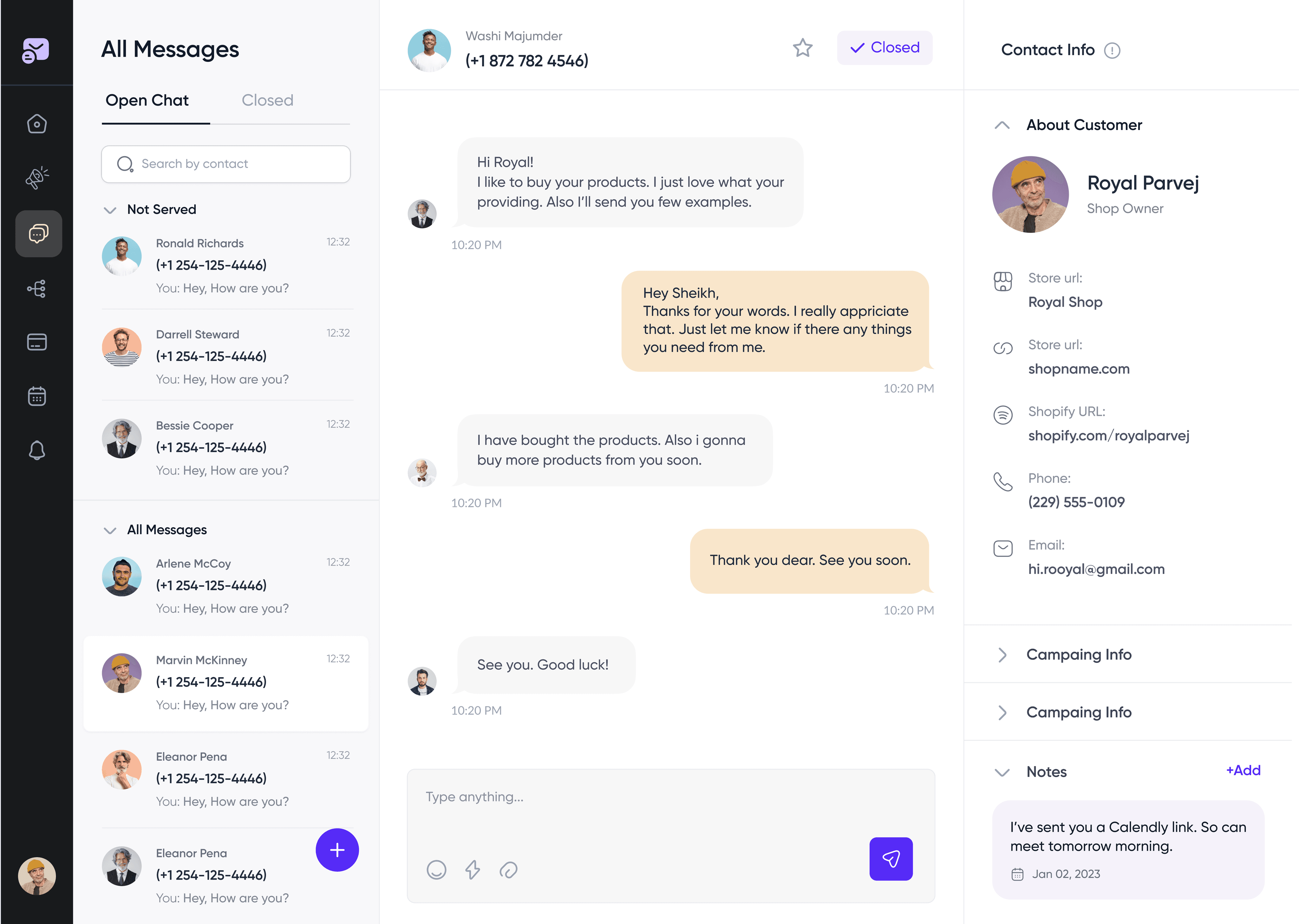Open the calendar sidebar icon
Screen dimensions: 1299x924
click(x=37, y=396)
